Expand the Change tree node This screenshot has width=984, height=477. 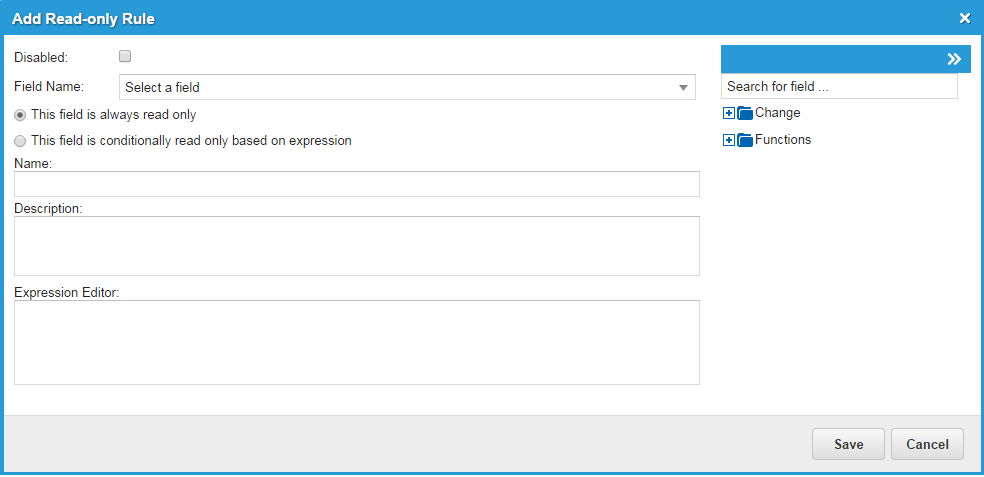pyautogui.click(x=729, y=113)
